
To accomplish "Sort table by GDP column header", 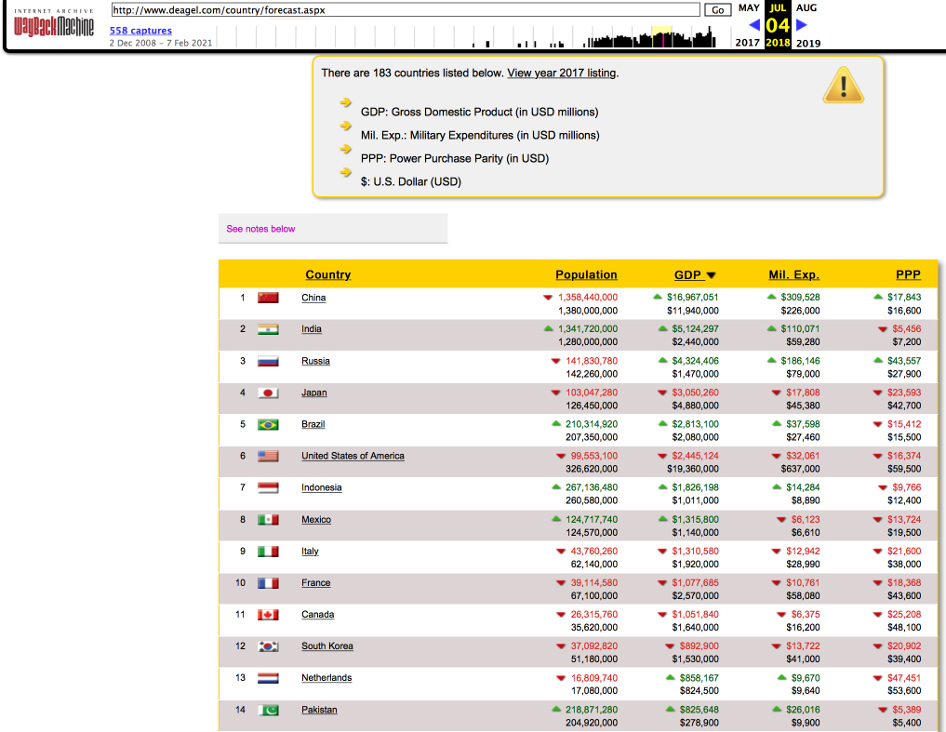I will [688, 275].
